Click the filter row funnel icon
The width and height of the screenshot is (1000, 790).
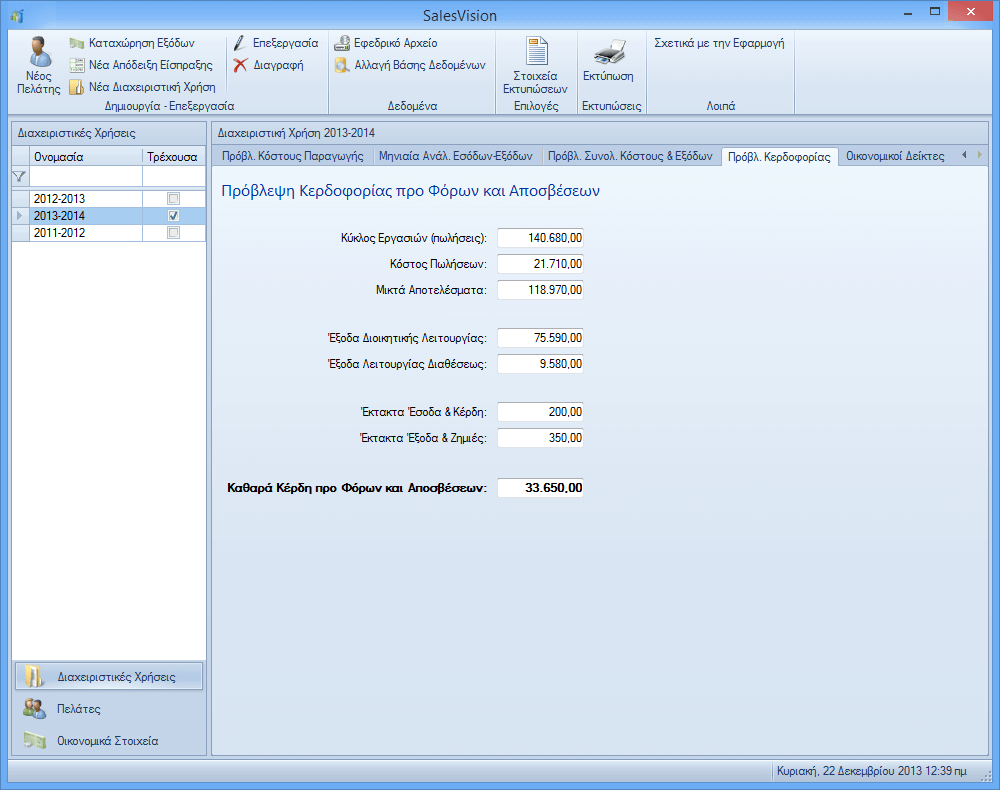tap(19, 177)
